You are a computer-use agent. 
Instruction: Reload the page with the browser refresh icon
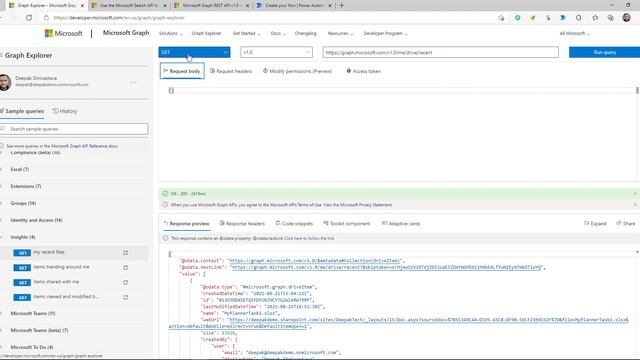[x=29, y=18]
